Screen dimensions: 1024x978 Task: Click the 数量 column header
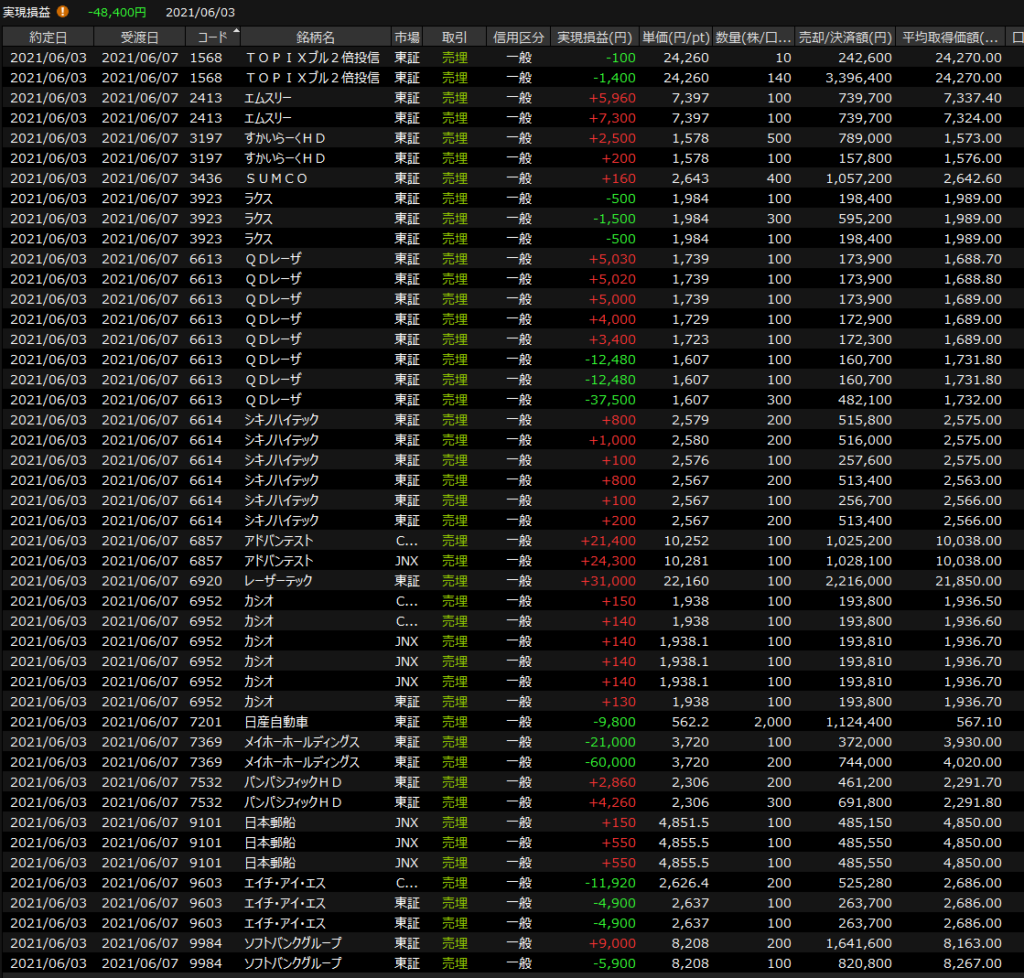(x=754, y=37)
